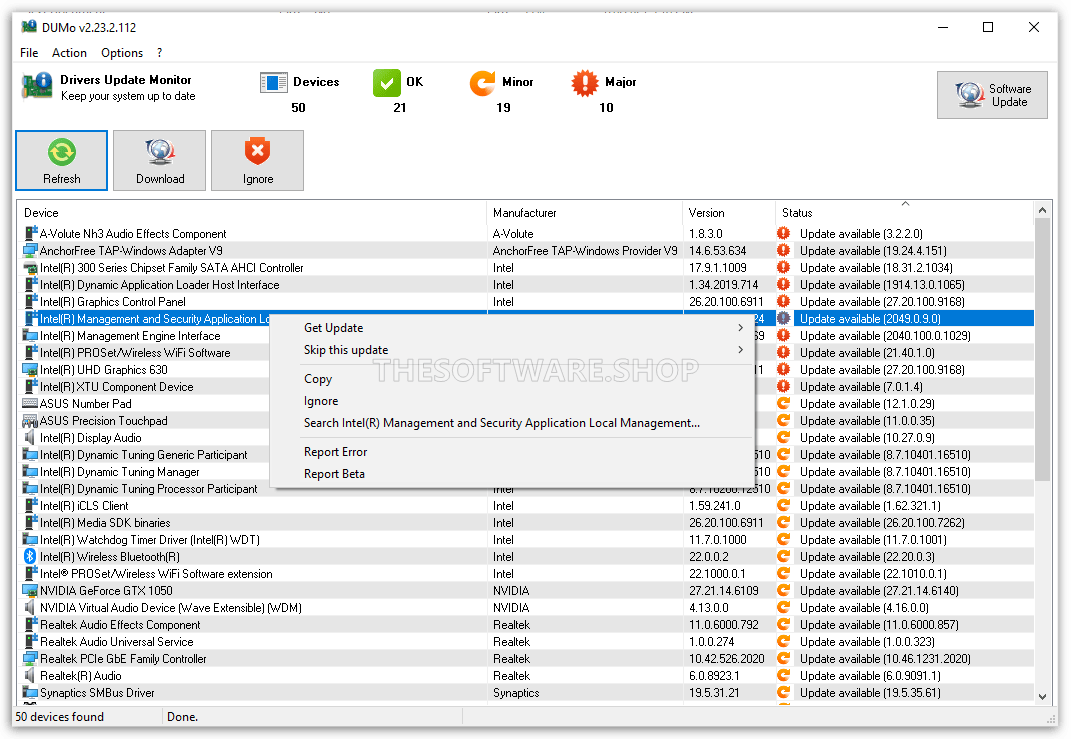Click the minor status icon for update 12.1.0.29
Viewport: 1071px width, 739px height.
pos(783,403)
